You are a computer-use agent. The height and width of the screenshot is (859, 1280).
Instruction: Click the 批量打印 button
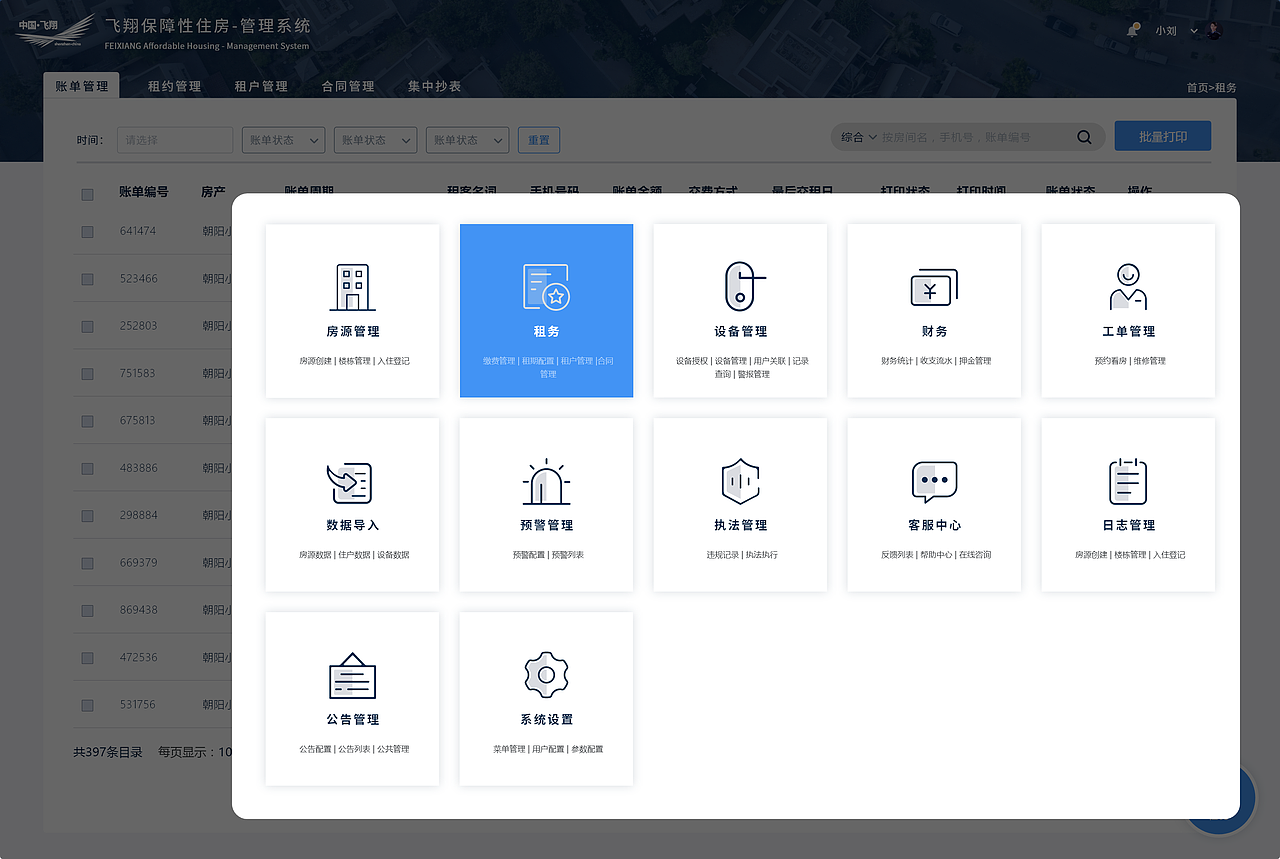(1163, 137)
